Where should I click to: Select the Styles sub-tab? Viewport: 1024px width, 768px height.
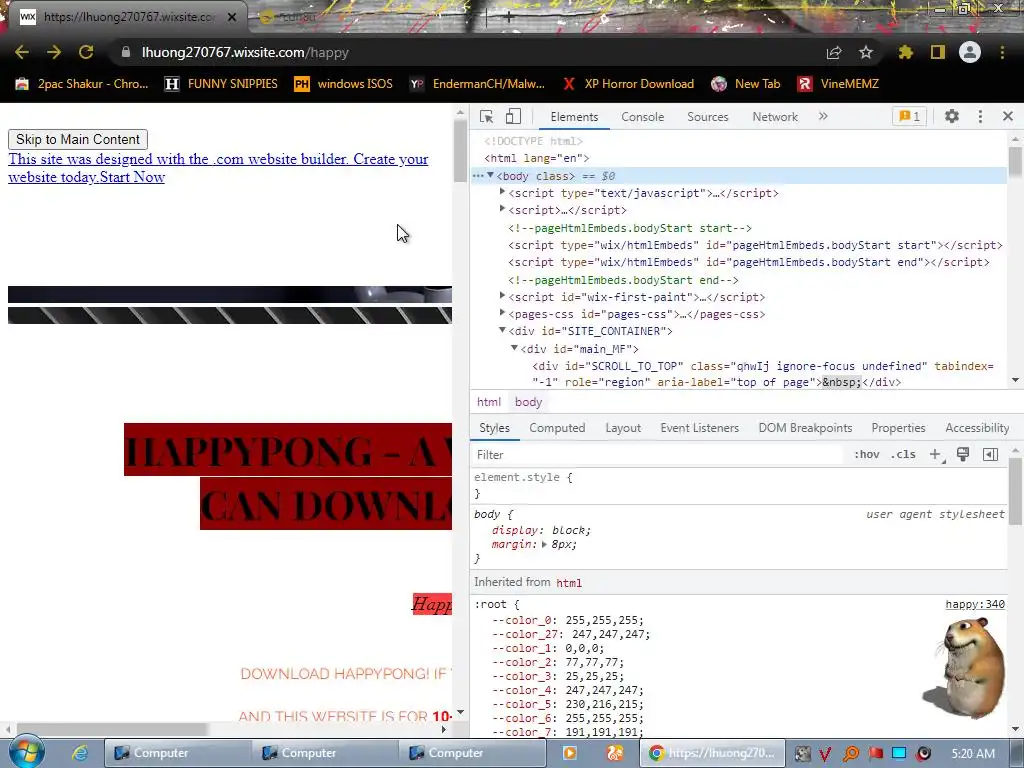494,428
